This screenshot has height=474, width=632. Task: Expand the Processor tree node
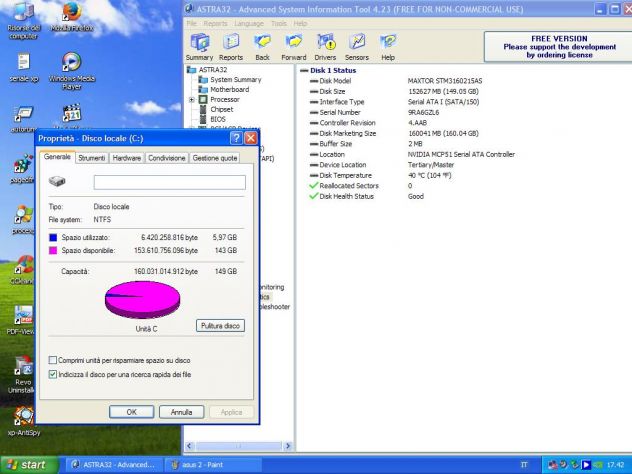tap(192, 100)
